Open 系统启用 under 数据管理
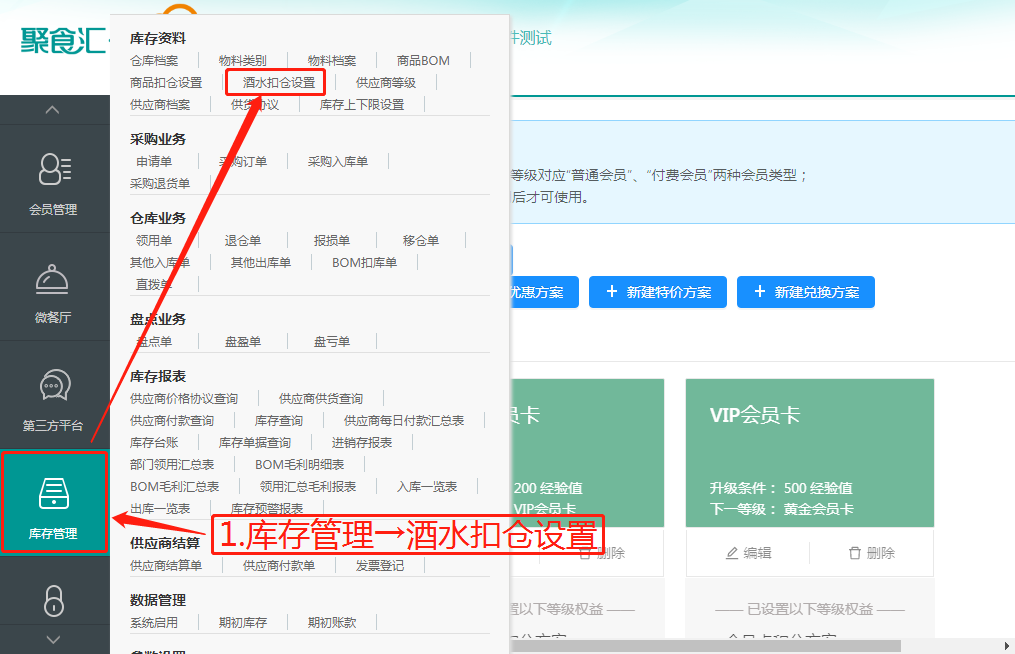Screen dimensions: 1015x654 pos(154,623)
